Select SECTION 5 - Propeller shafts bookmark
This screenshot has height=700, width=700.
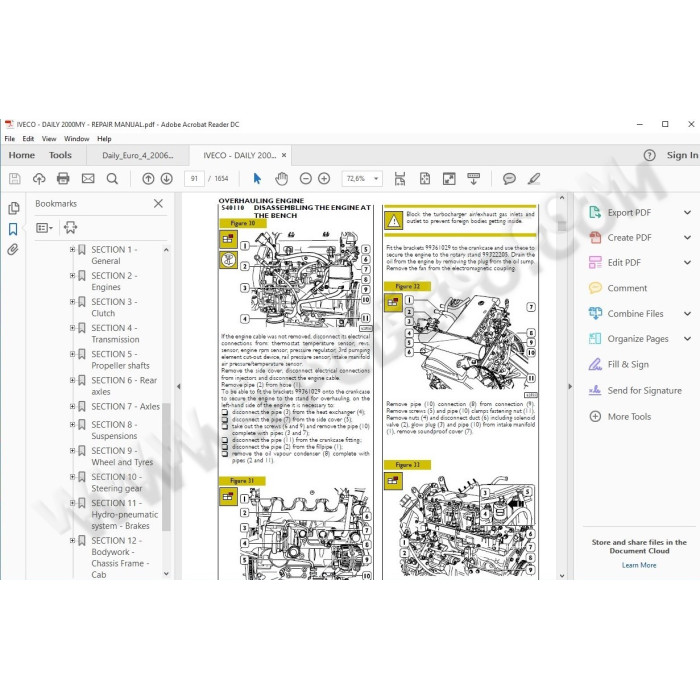click(121, 360)
